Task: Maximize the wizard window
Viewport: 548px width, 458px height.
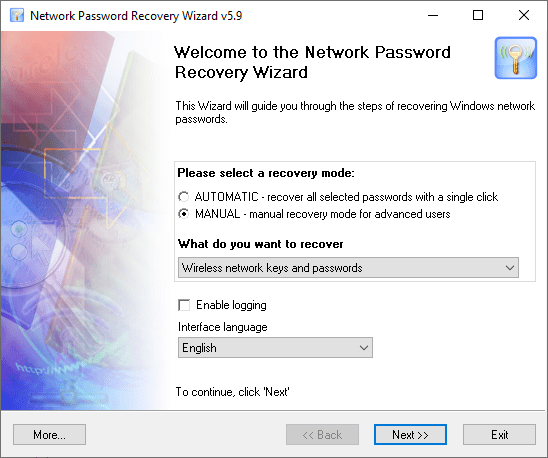Action: pyautogui.click(x=478, y=15)
